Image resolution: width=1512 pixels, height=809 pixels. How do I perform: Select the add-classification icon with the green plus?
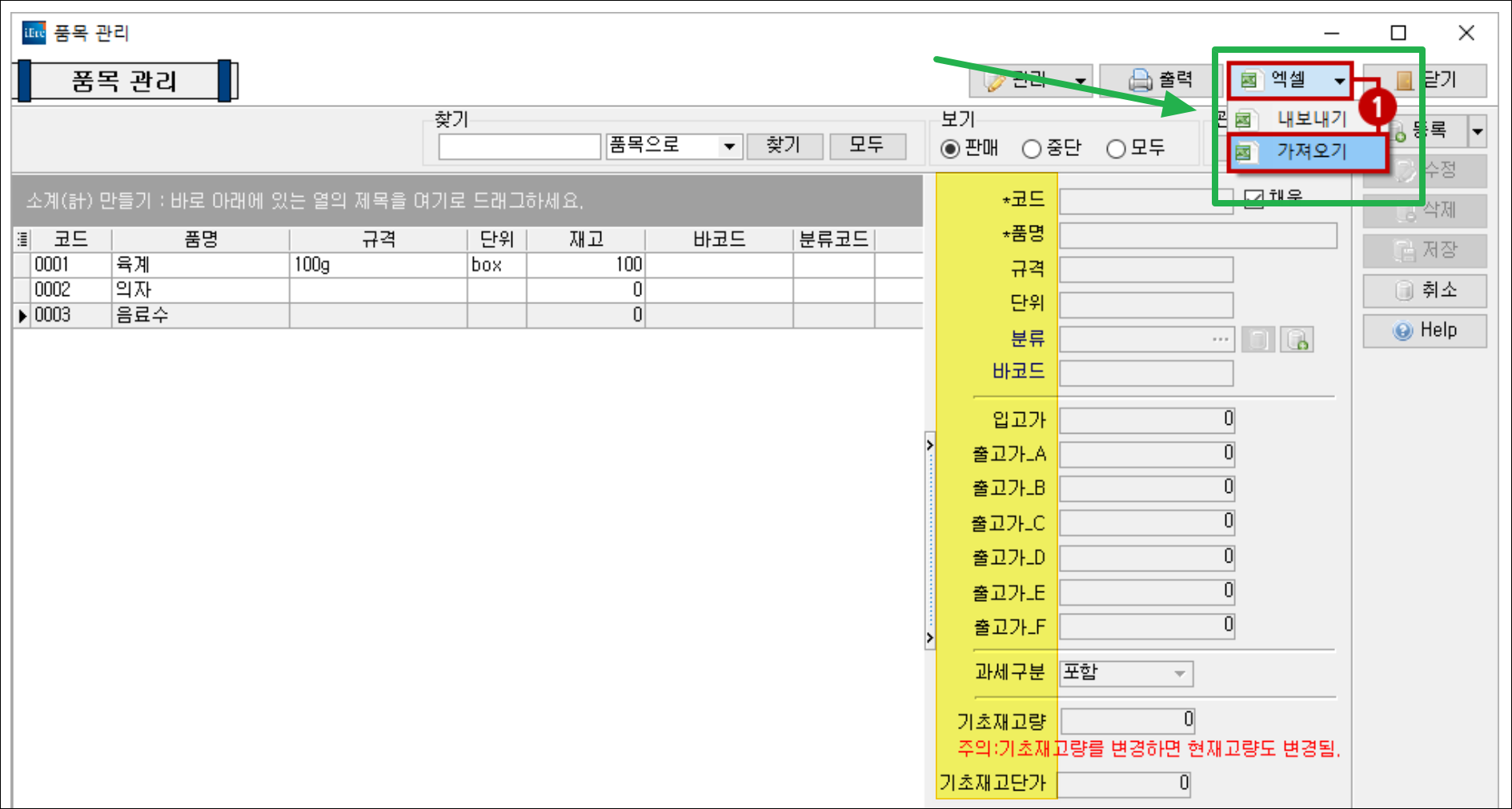click(1297, 339)
